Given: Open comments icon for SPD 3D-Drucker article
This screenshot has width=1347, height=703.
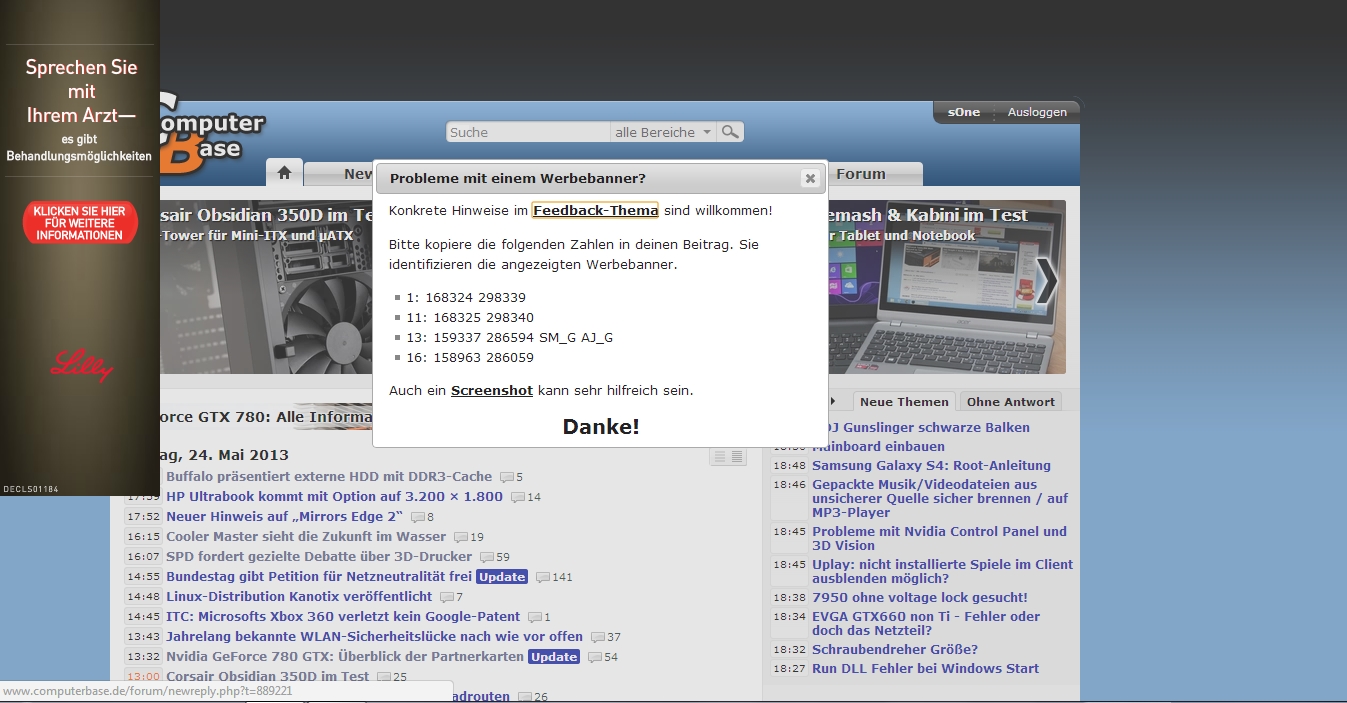Looking at the screenshot, I should 487,557.
